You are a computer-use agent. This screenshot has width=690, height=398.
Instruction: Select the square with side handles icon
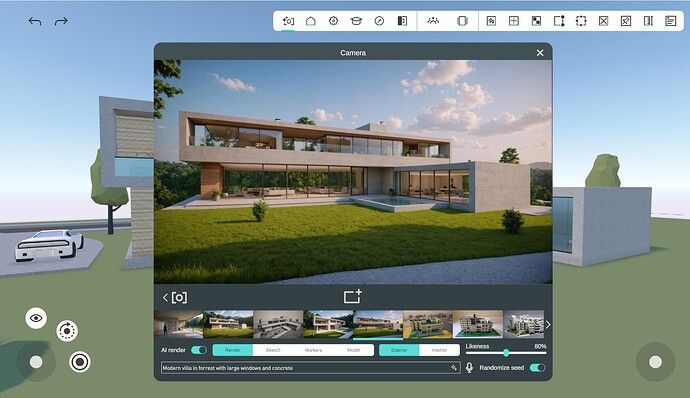(559, 21)
